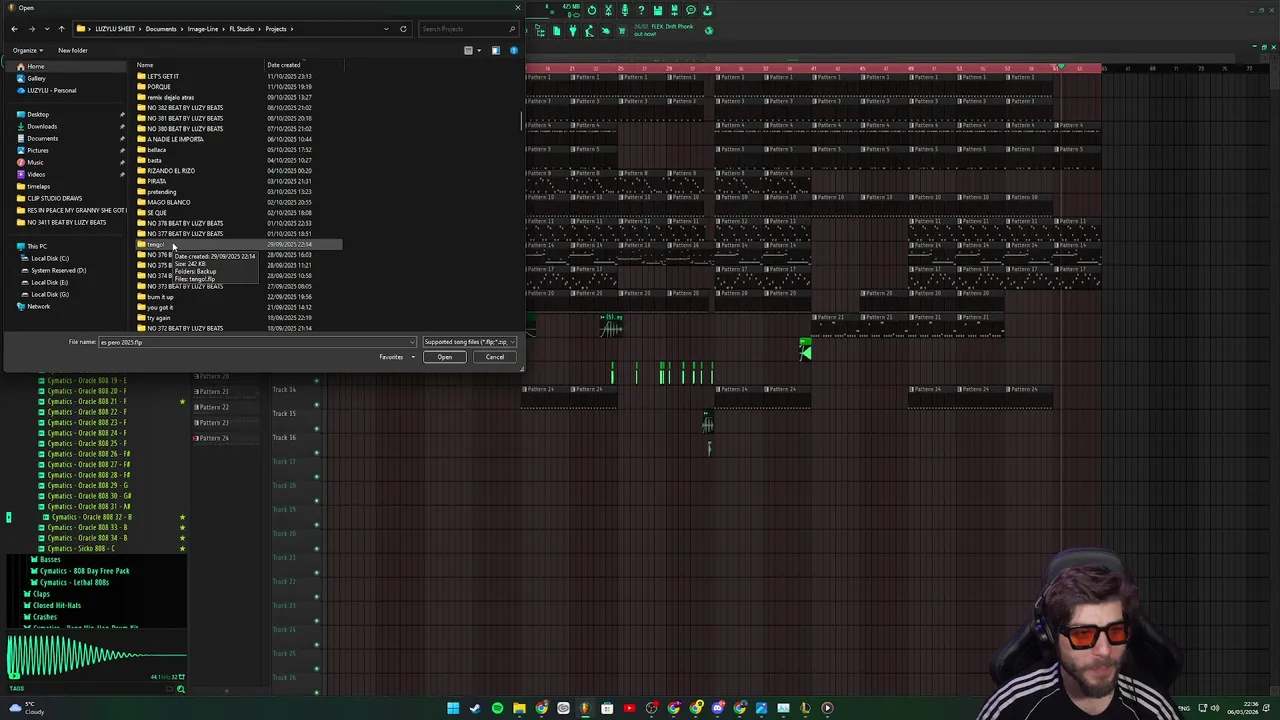Screen dimensions: 1280x720
Task: Open Windows Start menu
Action: (453, 708)
